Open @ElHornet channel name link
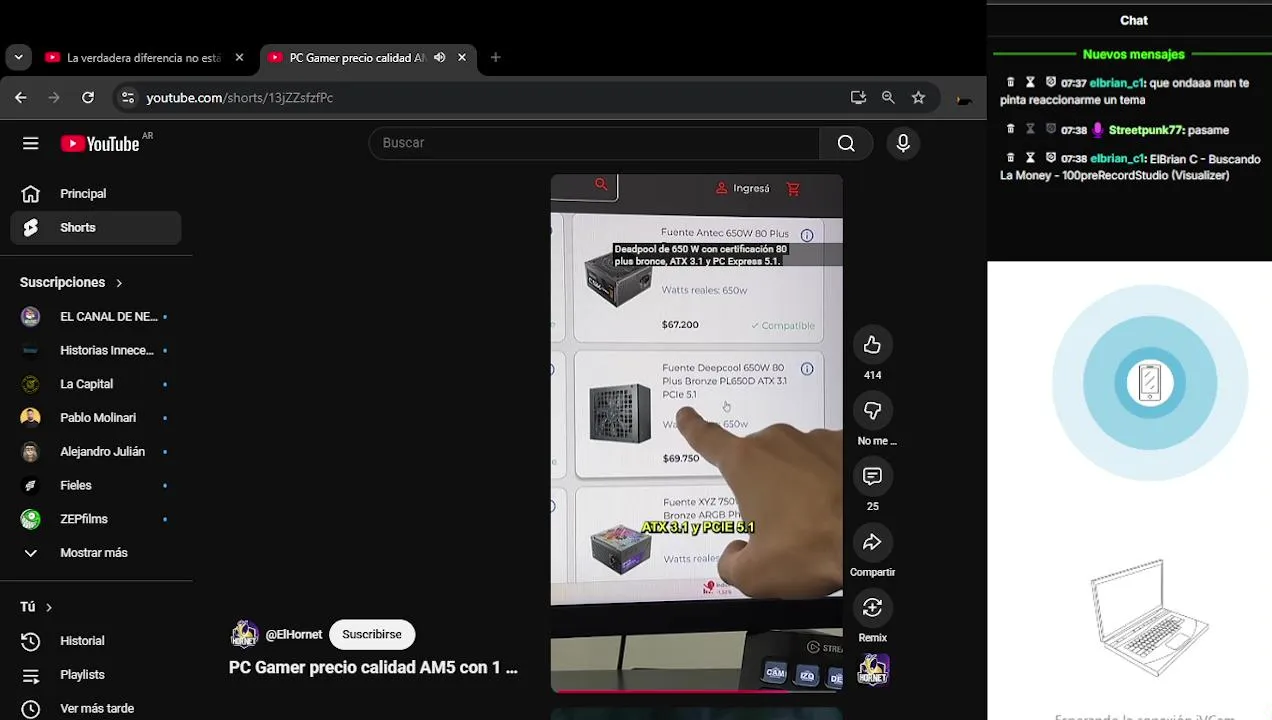1272x720 pixels. tap(294, 634)
